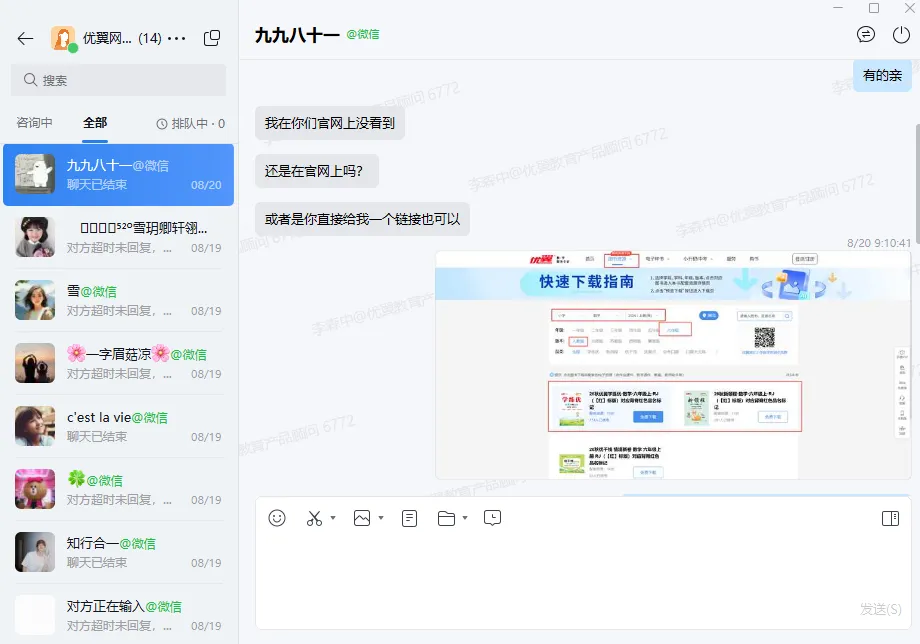The image size is (920, 644).
Task: Select the scissors screenshot tool
Action: pos(314,518)
